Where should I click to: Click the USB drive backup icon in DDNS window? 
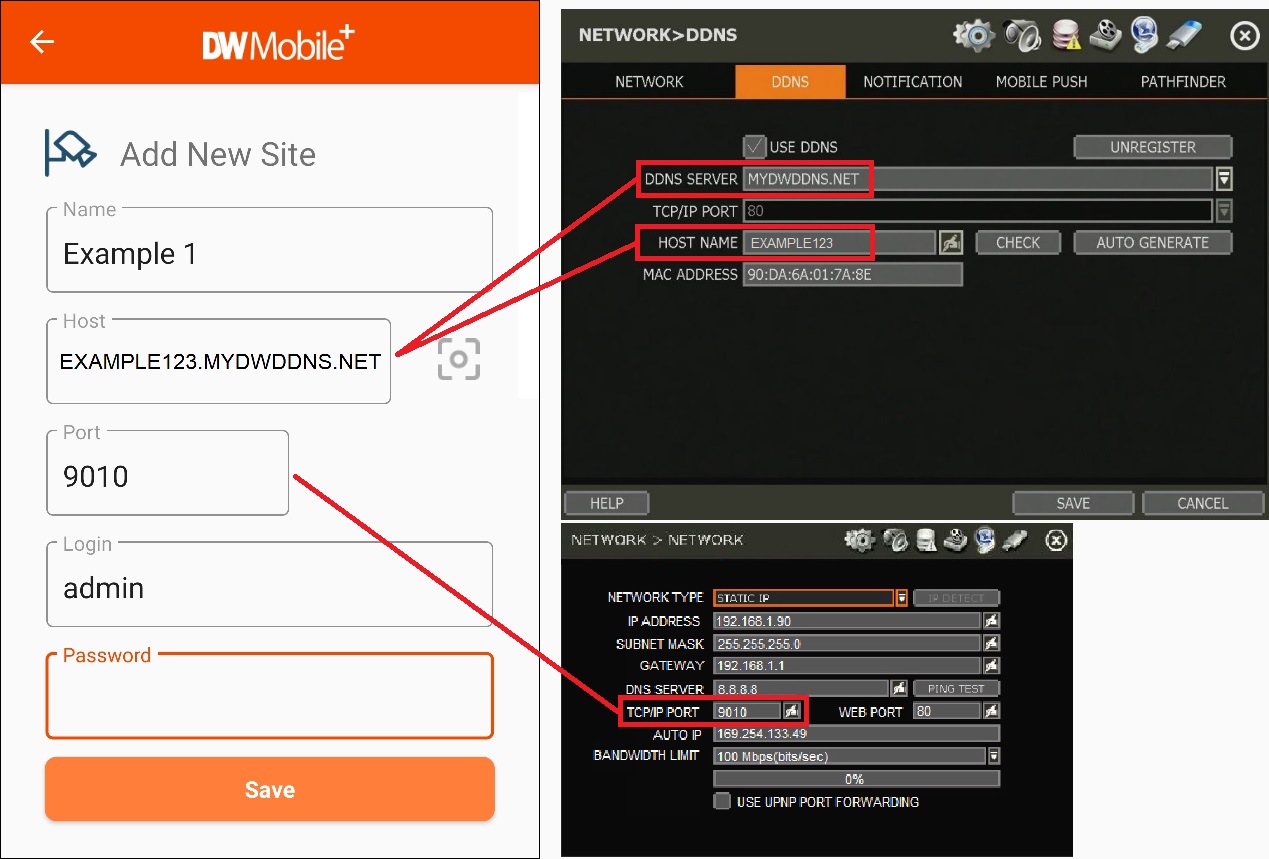click(1184, 36)
